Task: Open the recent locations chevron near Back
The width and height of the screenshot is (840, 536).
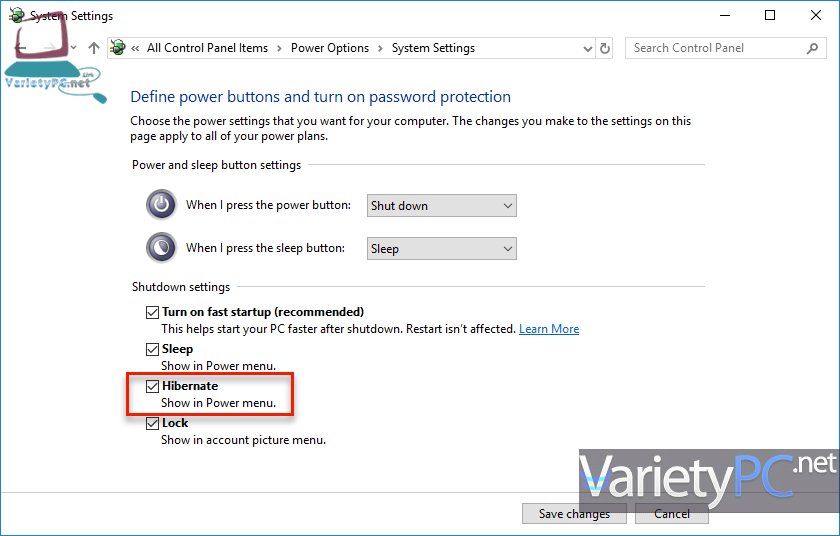Action: point(74,48)
